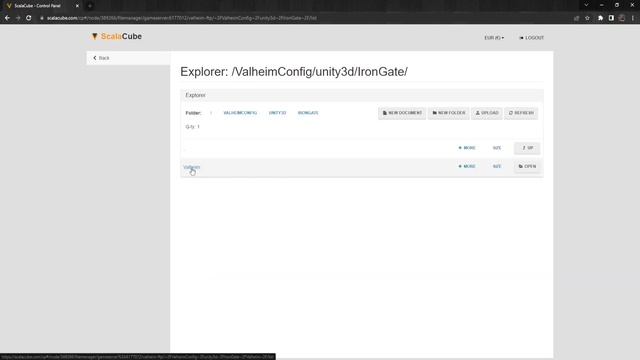Click SIZE in the Valheim folder row
Screen dimensions: 640x360
(x=497, y=167)
